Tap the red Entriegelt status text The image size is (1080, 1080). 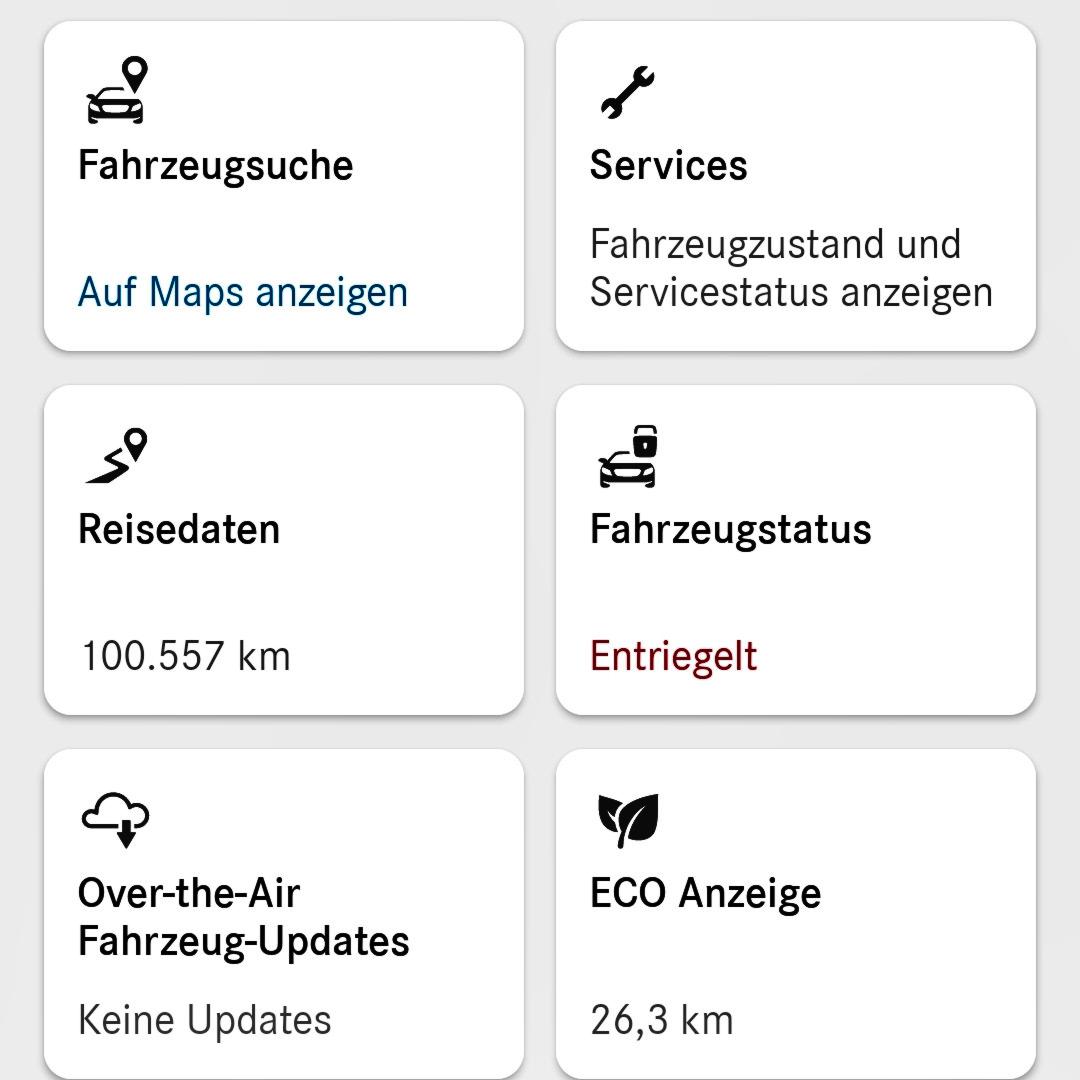pyautogui.click(x=673, y=657)
